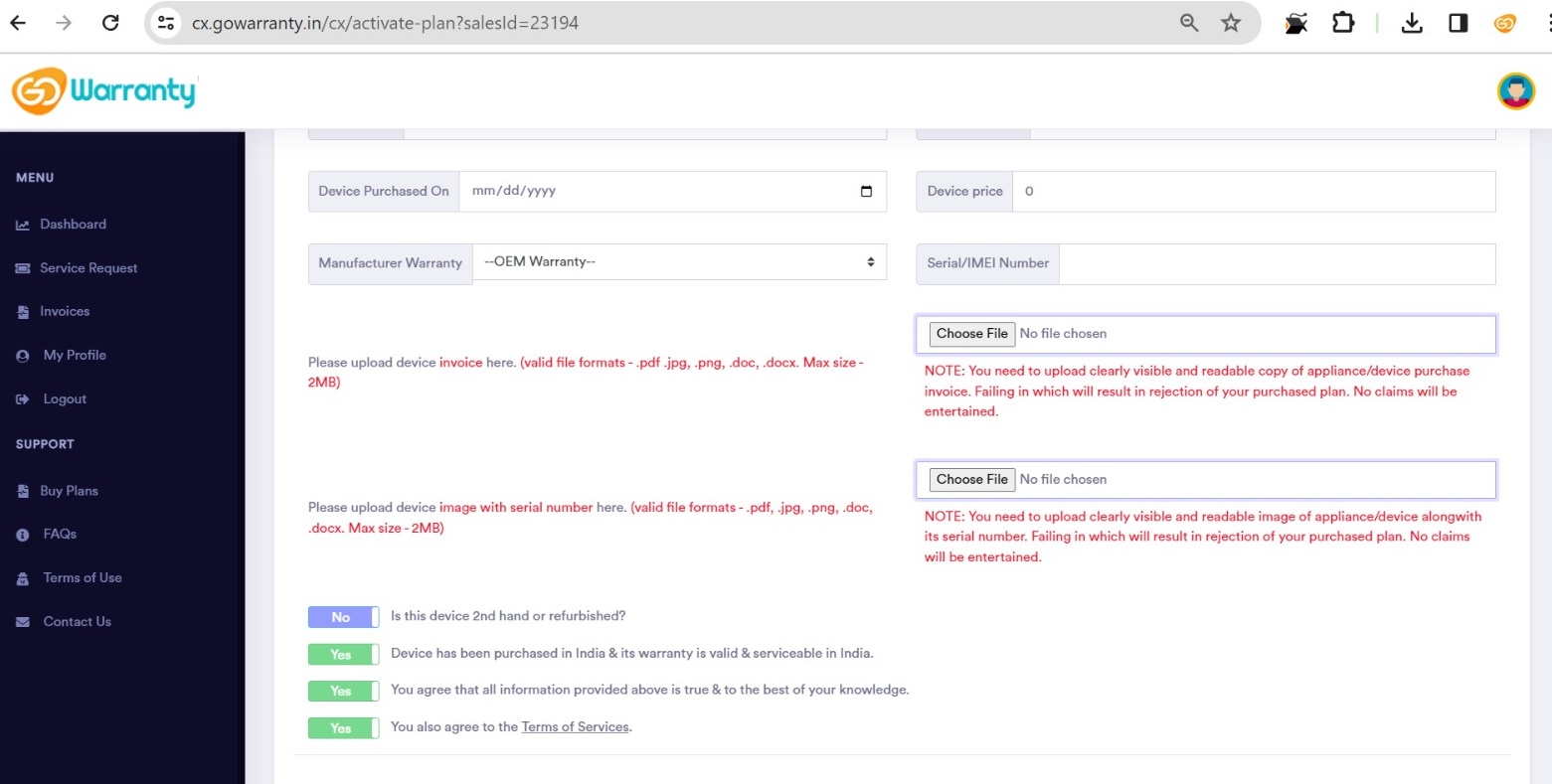Open browser extensions puzzle icon
The height and width of the screenshot is (784, 1552).
[1343, 23]
